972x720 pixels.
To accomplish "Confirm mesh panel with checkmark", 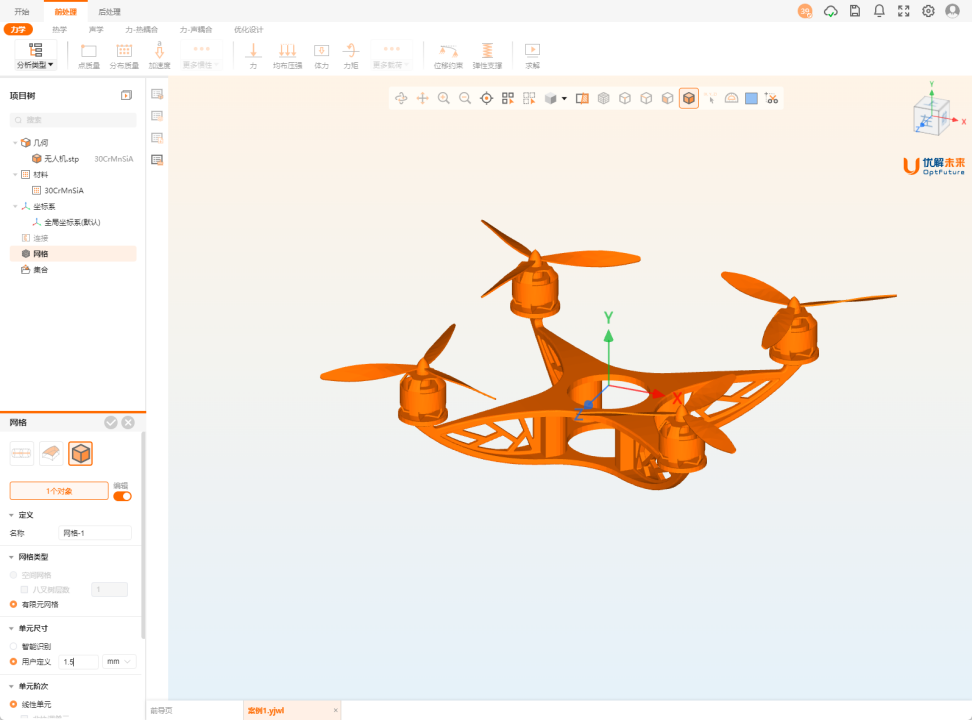I will 111,422.
